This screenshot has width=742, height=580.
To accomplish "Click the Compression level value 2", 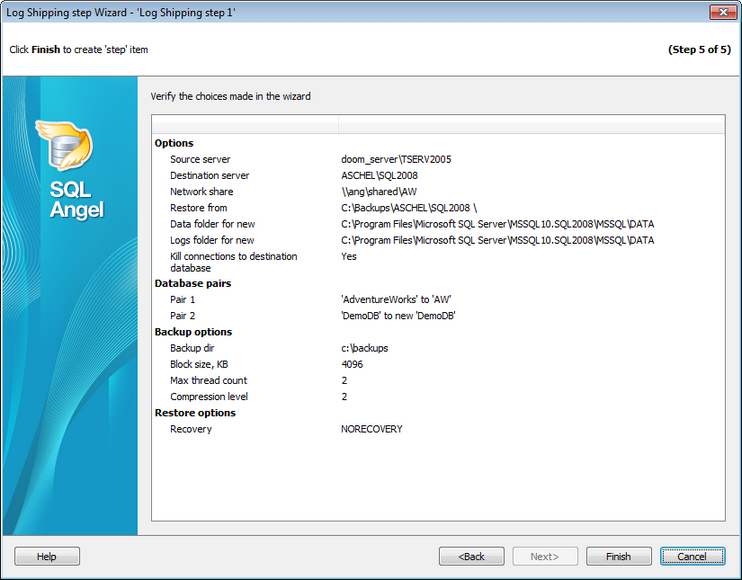I will tap(344, 396).
